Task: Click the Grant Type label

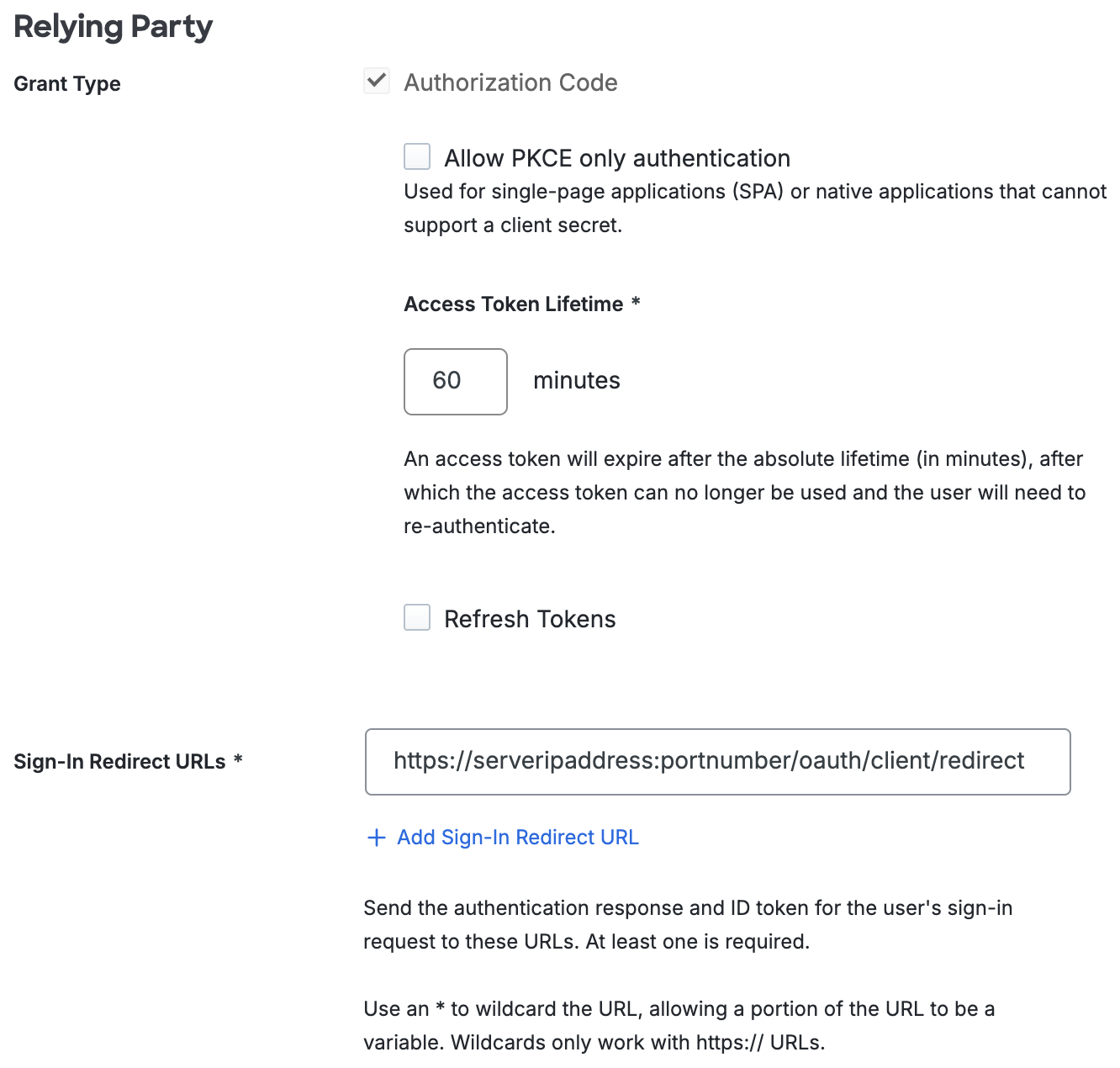Action: 66,83
